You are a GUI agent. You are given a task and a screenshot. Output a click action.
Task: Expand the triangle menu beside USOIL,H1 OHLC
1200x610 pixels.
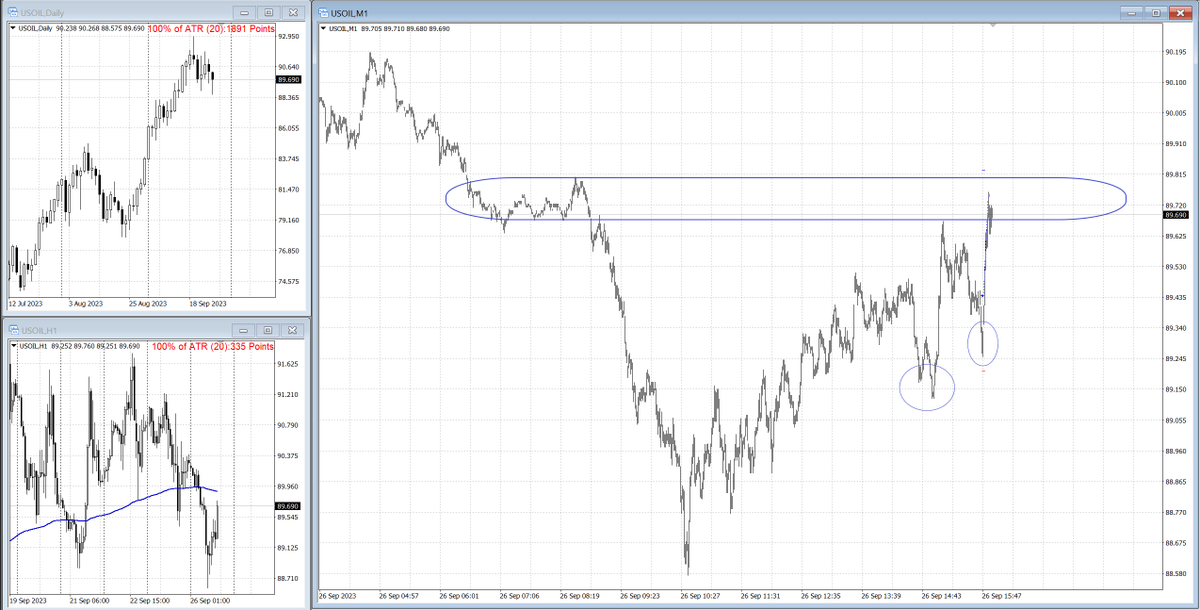[14, 346]
